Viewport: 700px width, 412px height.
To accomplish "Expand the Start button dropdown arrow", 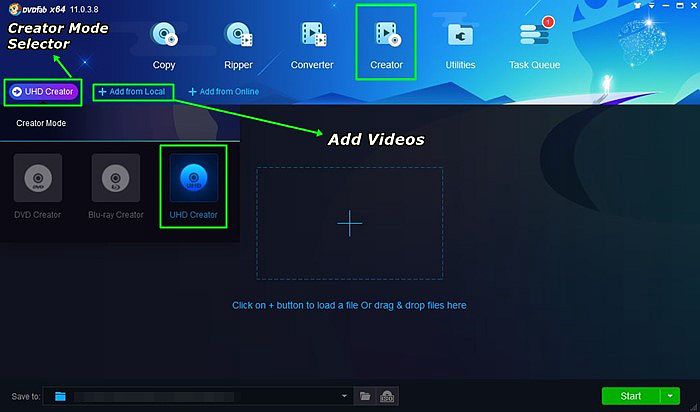I will [670, 396].
